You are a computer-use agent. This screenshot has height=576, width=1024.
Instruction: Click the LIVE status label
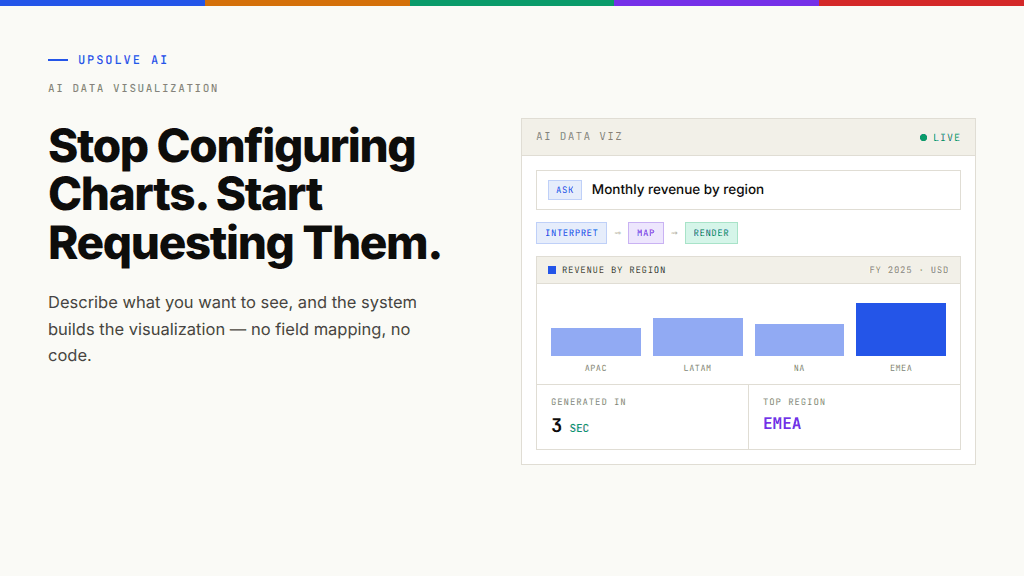click(x=946, y=138)
